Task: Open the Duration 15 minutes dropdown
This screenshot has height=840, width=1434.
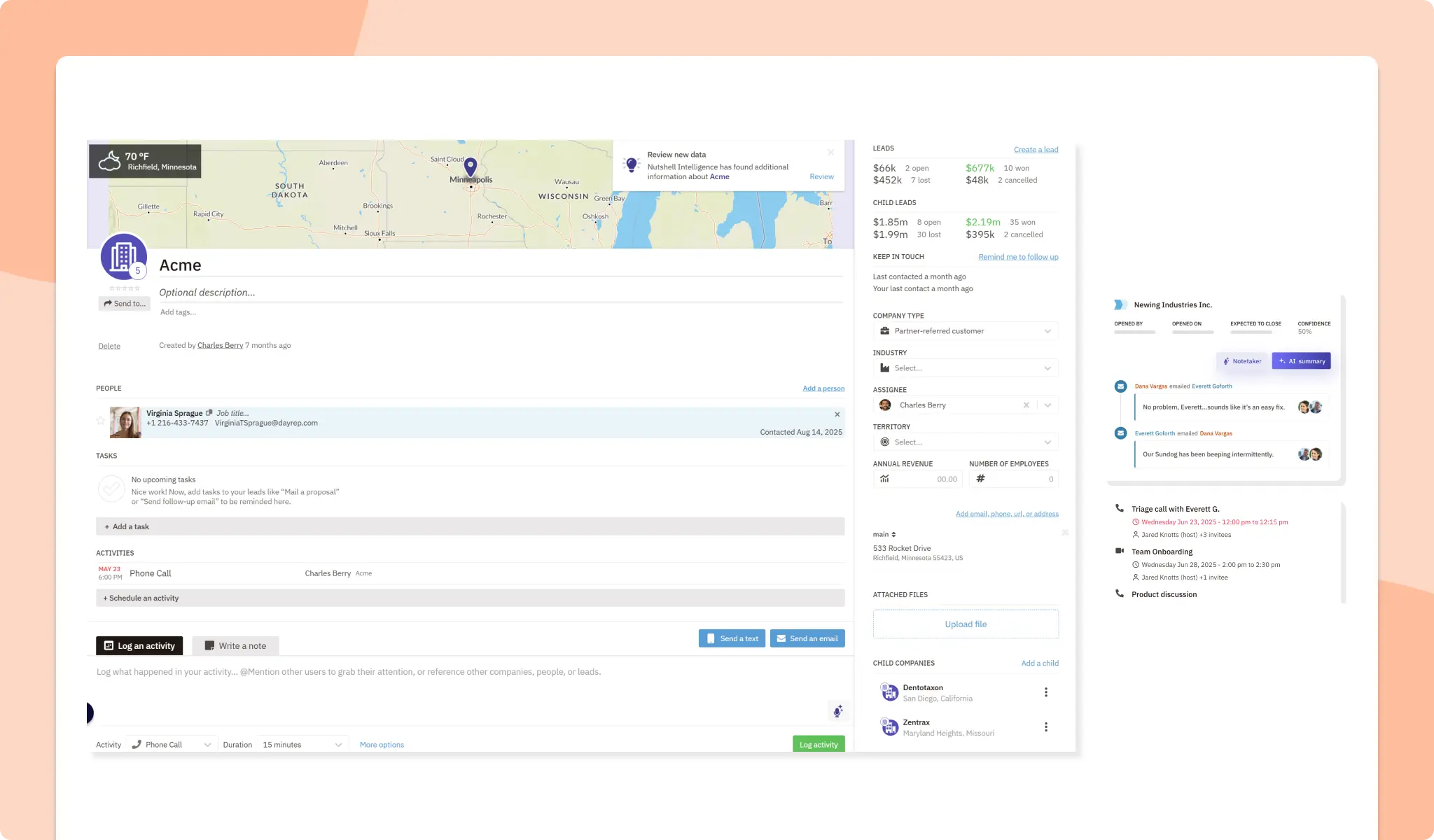Action: coord(302,745)
